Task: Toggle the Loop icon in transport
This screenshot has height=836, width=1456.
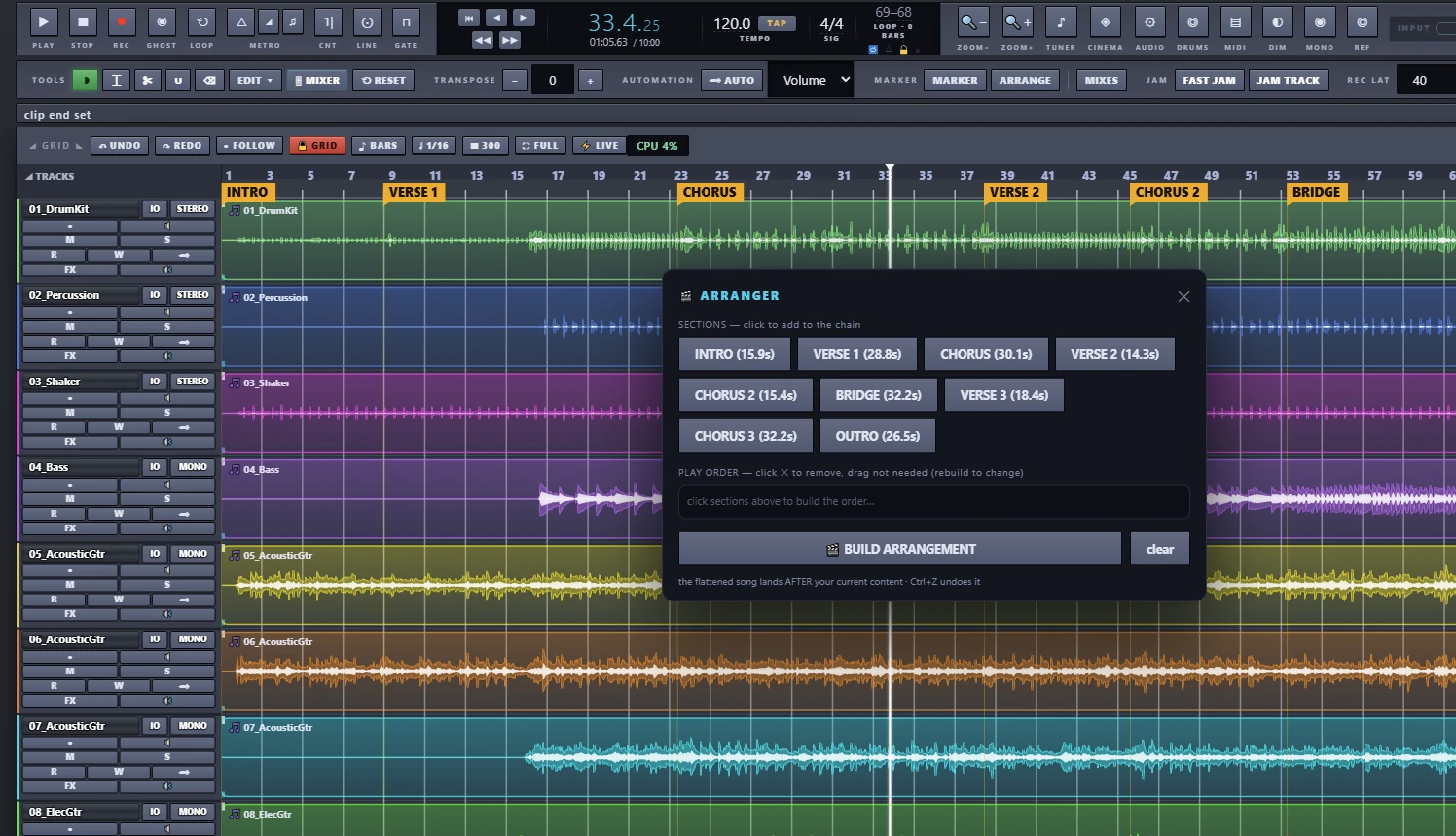Action: 201,21
